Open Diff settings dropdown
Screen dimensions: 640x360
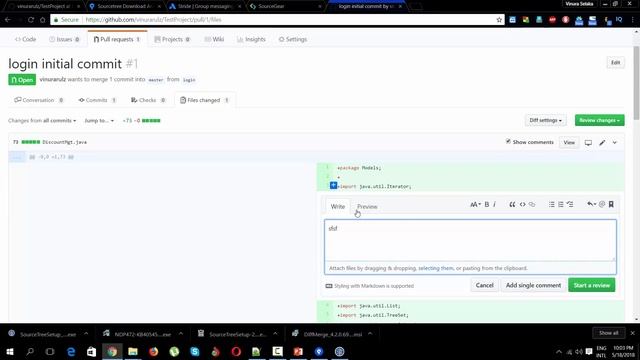(x=545, y=120)
